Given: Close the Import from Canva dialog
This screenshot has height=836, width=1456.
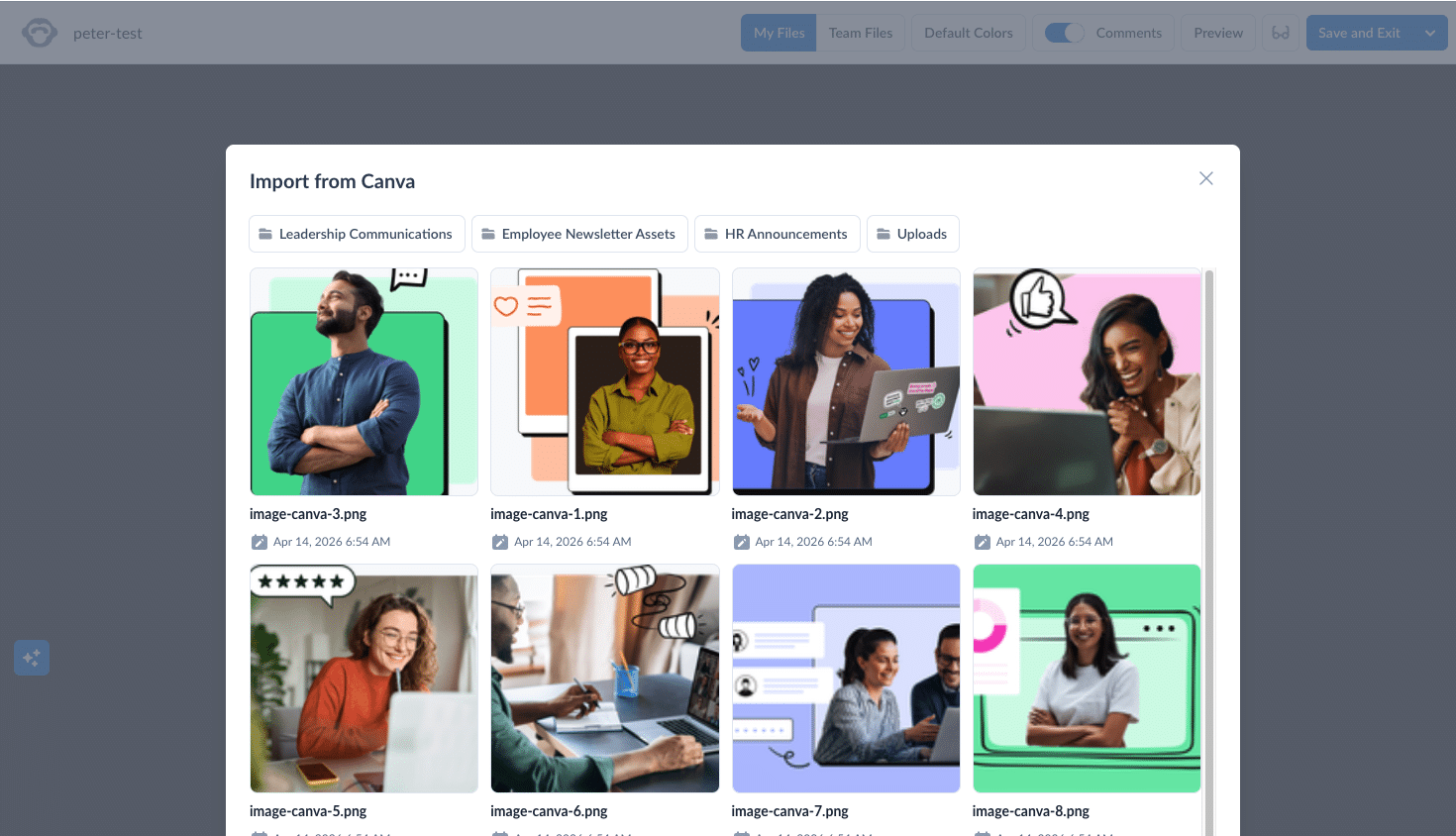Looking at the screenshot, I should click(x=1205, y=178).
